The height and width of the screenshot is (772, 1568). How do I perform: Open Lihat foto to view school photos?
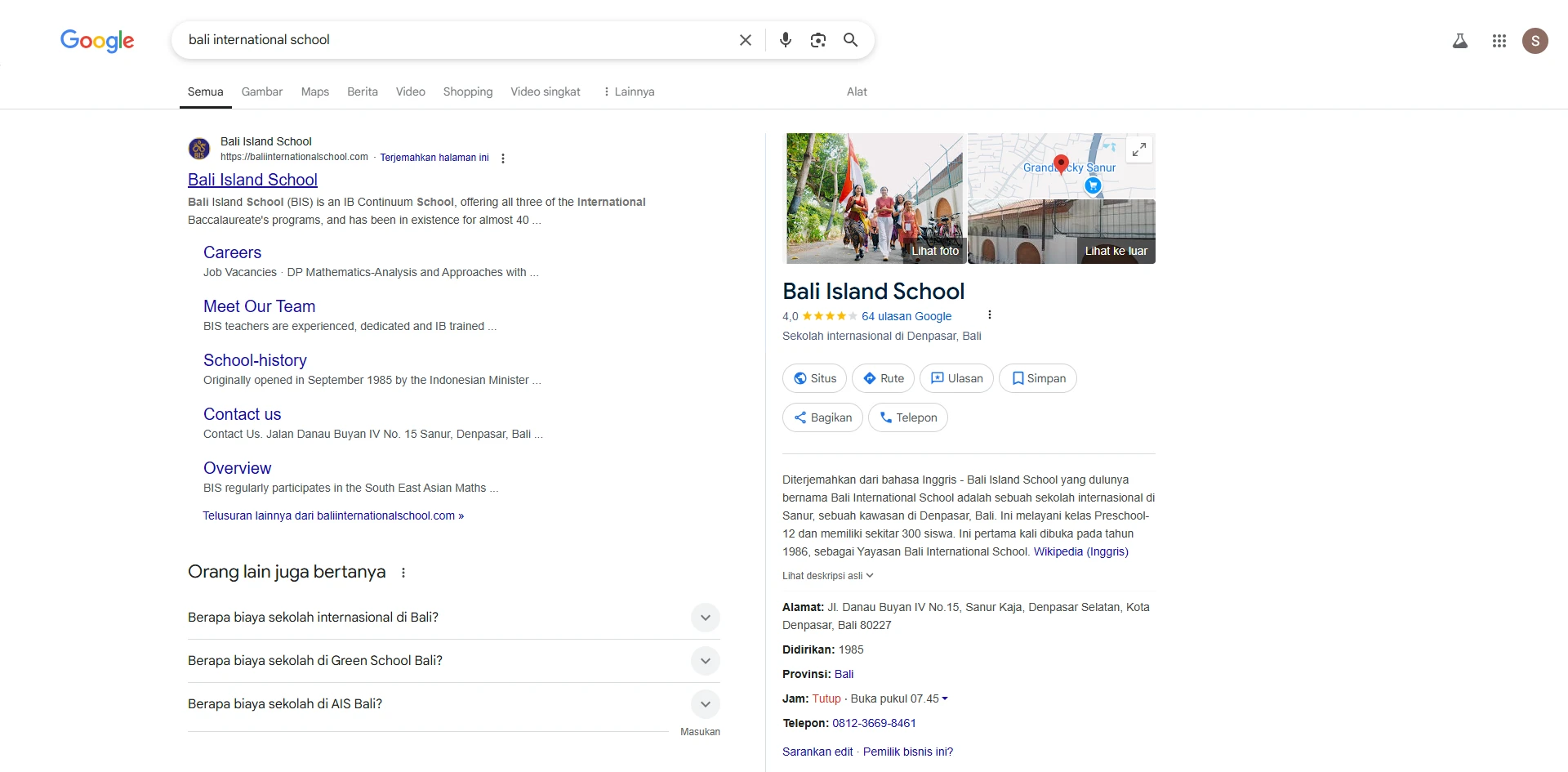[935, 252]
